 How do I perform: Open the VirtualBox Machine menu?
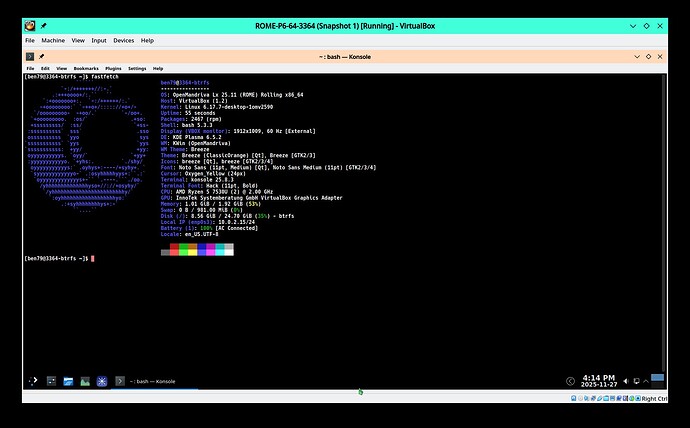53,40
